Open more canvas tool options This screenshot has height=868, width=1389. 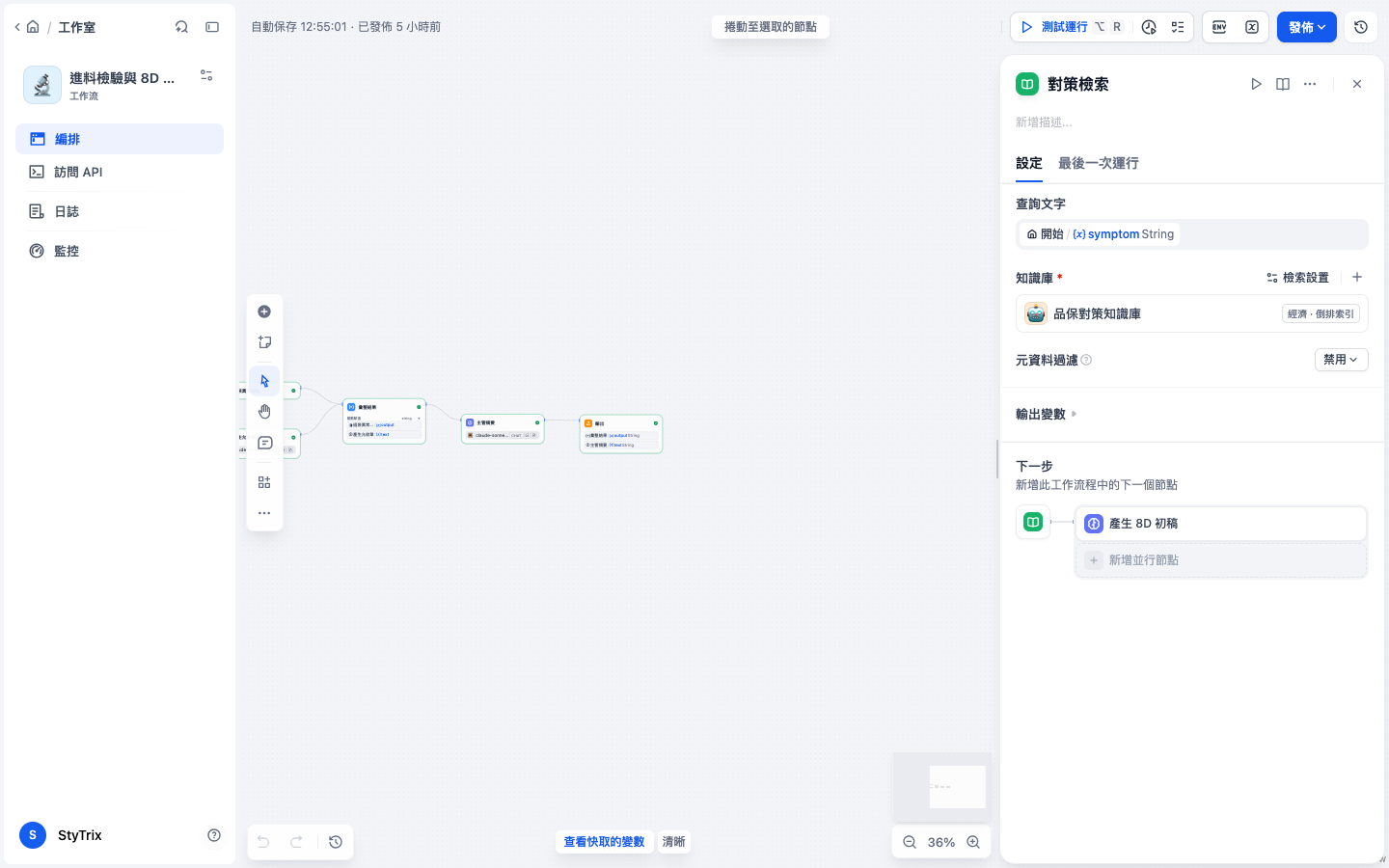pyautogui.click(x=264, y=513)
